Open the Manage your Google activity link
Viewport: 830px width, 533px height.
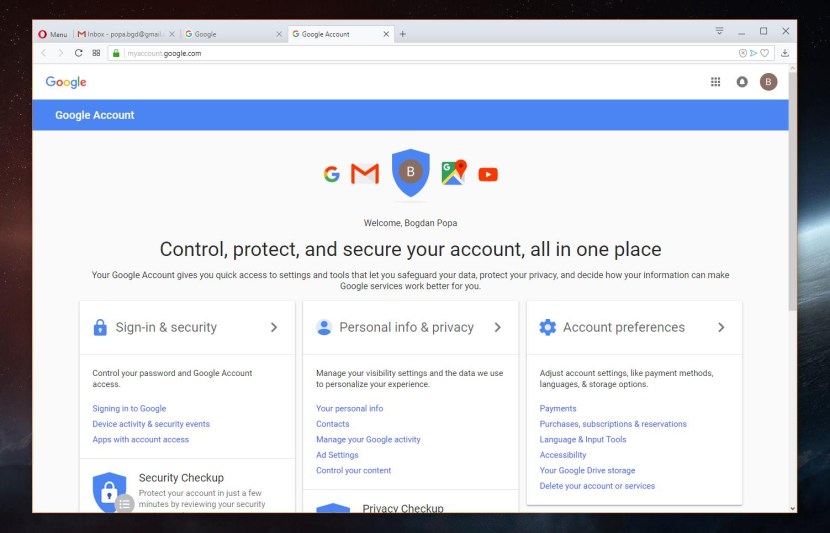[368, 439]
